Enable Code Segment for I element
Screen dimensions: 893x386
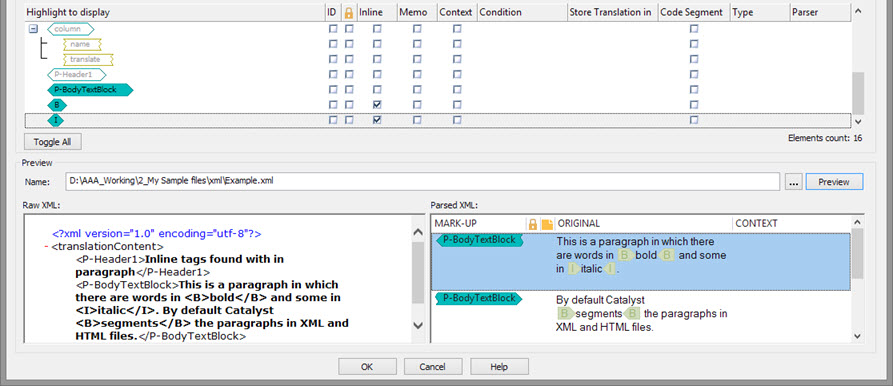(x=694, y=120)
